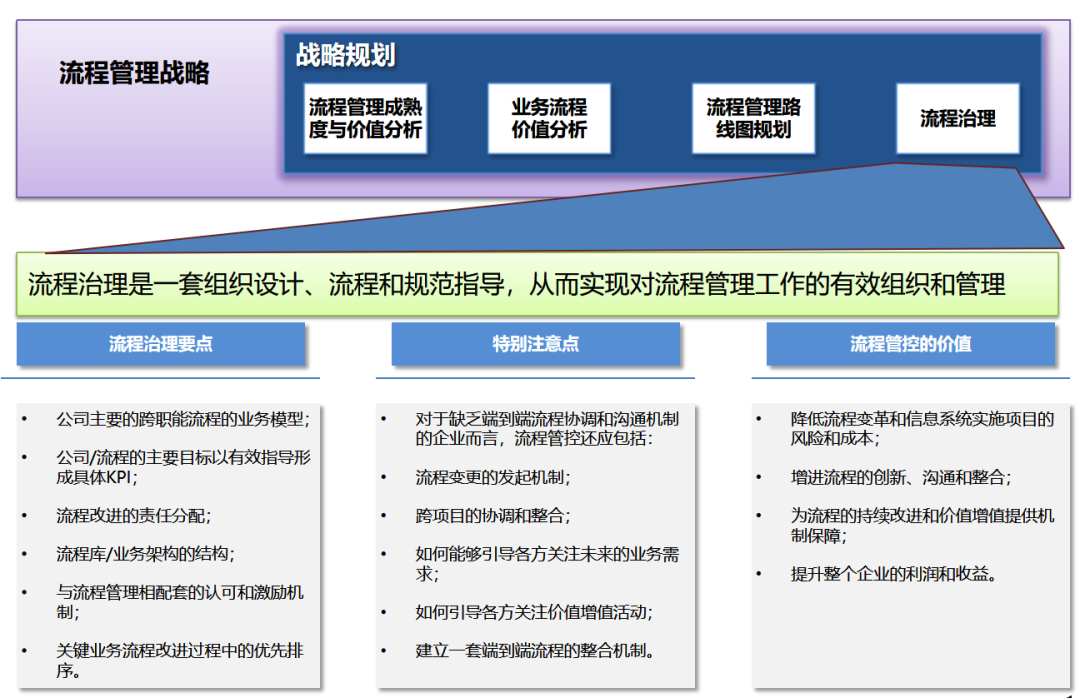Select the bullet 公司主要的跨职能流程的业务模型

point(182,420)
